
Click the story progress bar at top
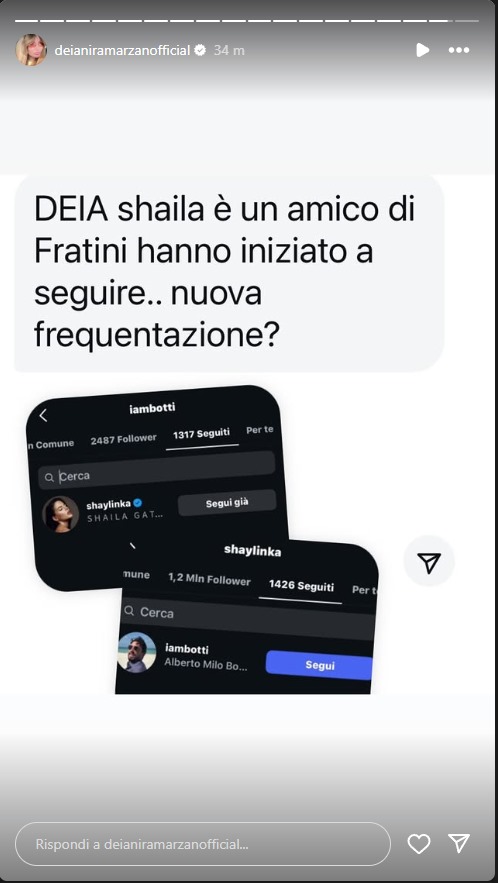click(247, 21)
